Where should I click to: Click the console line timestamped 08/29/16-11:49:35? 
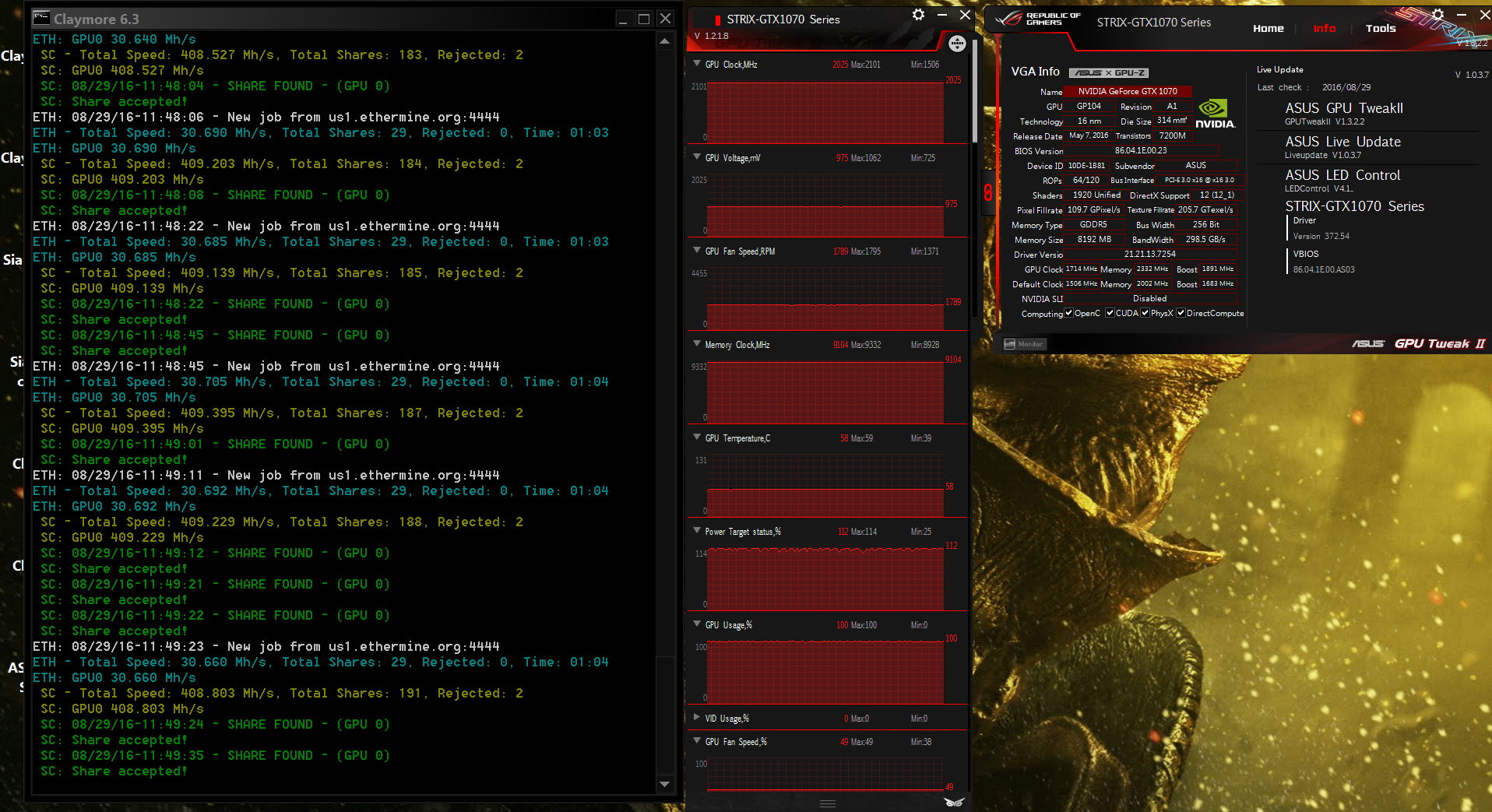point(215,755)
